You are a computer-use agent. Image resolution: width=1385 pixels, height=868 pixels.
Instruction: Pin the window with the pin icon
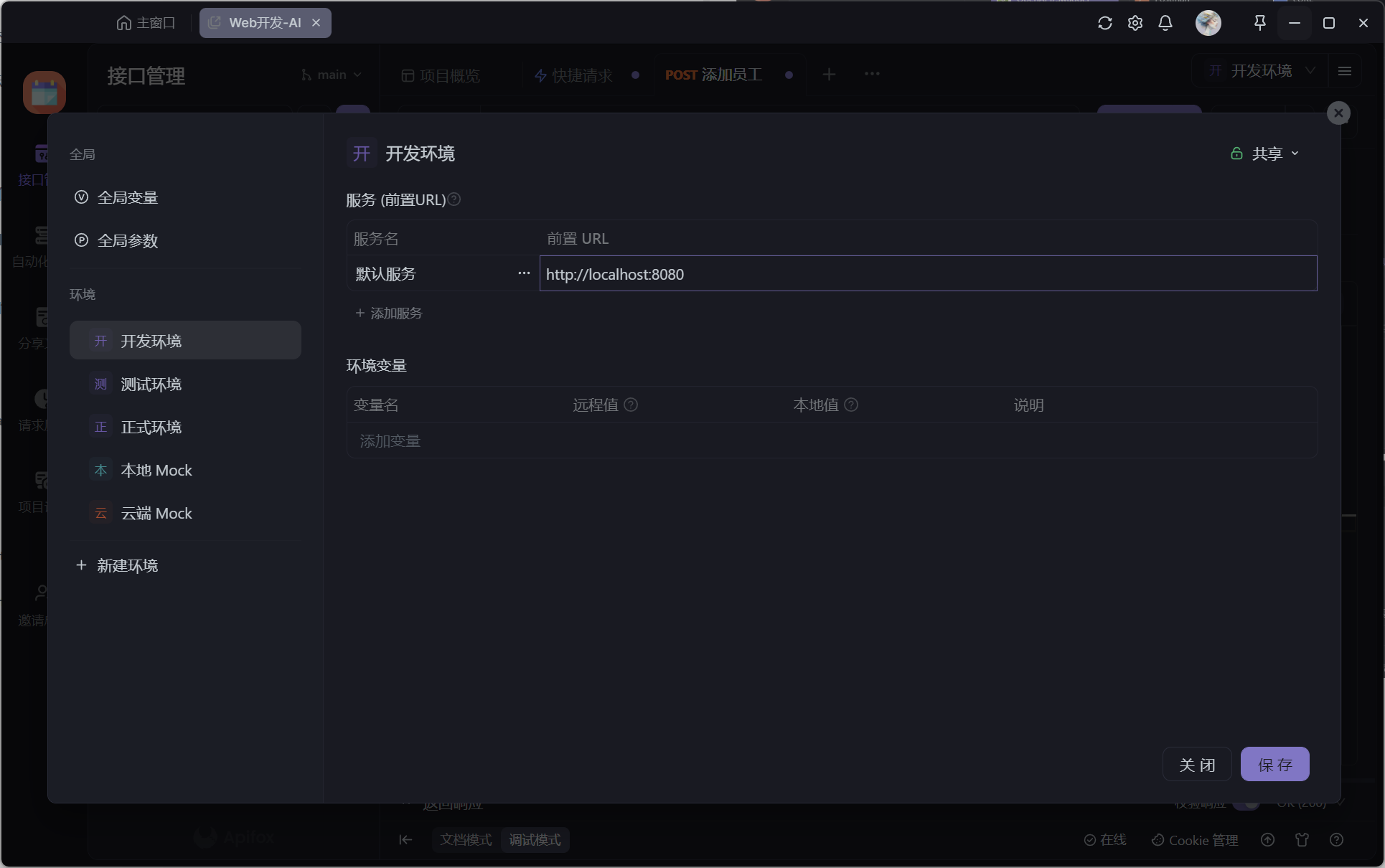tap(1259, 23)
